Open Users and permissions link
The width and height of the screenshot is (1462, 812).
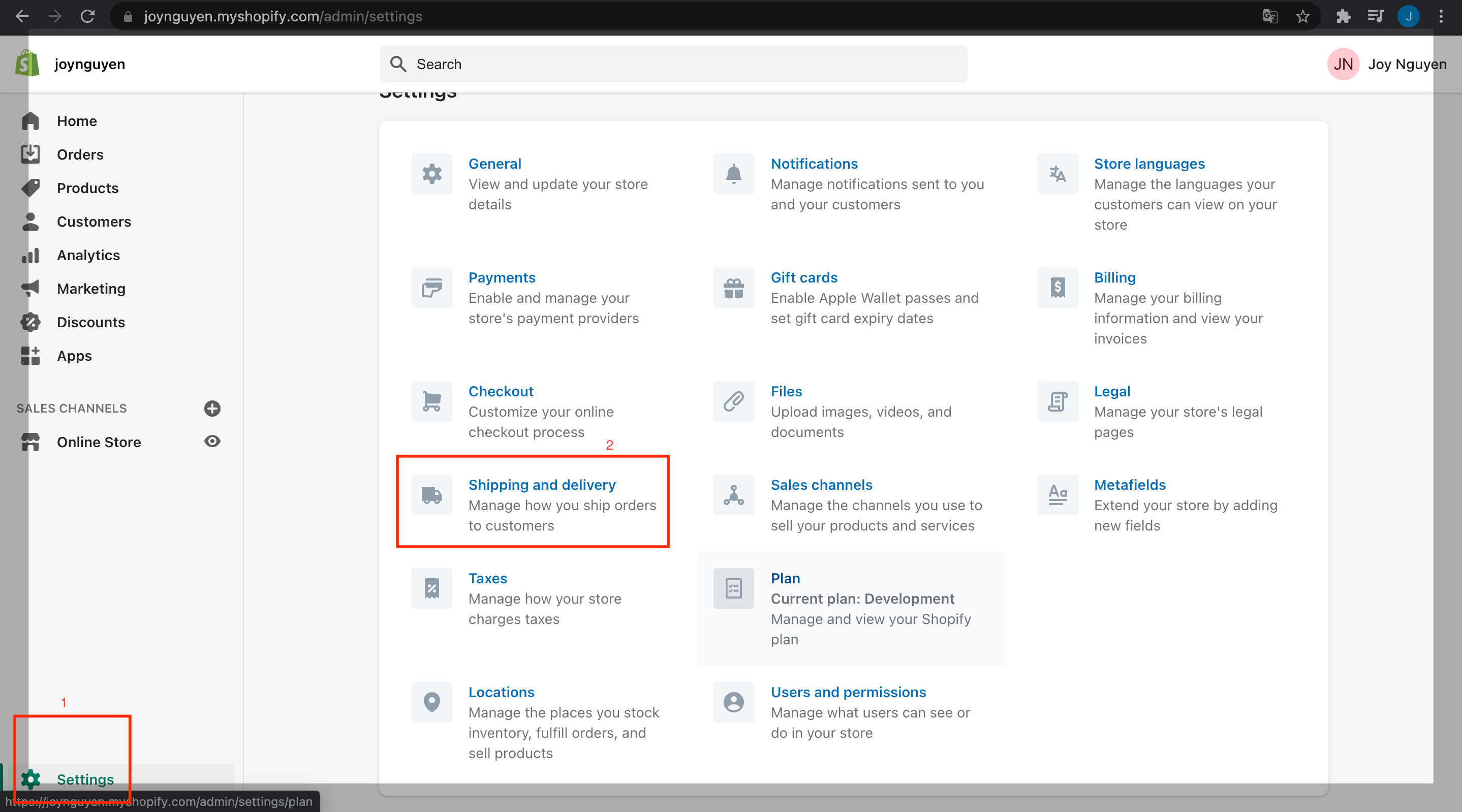848,692
